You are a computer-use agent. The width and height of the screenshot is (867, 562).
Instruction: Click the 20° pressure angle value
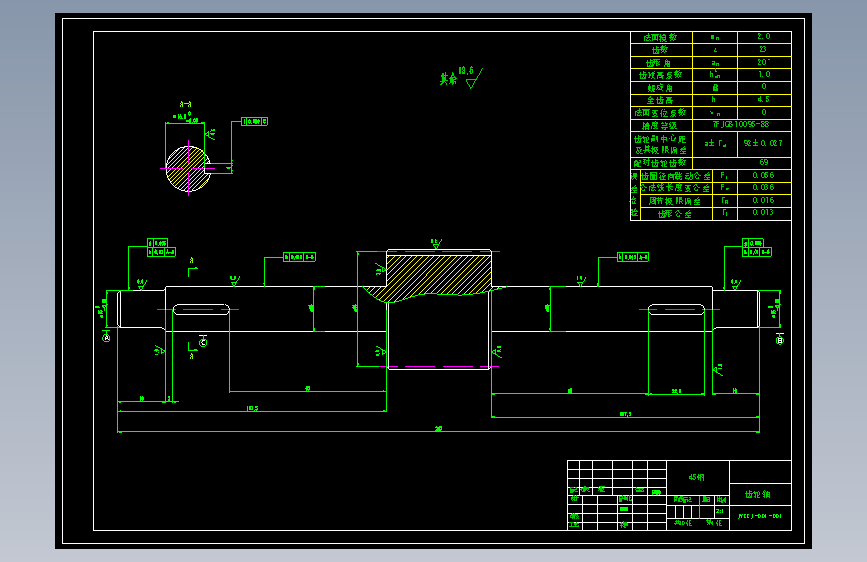point(764,63)
